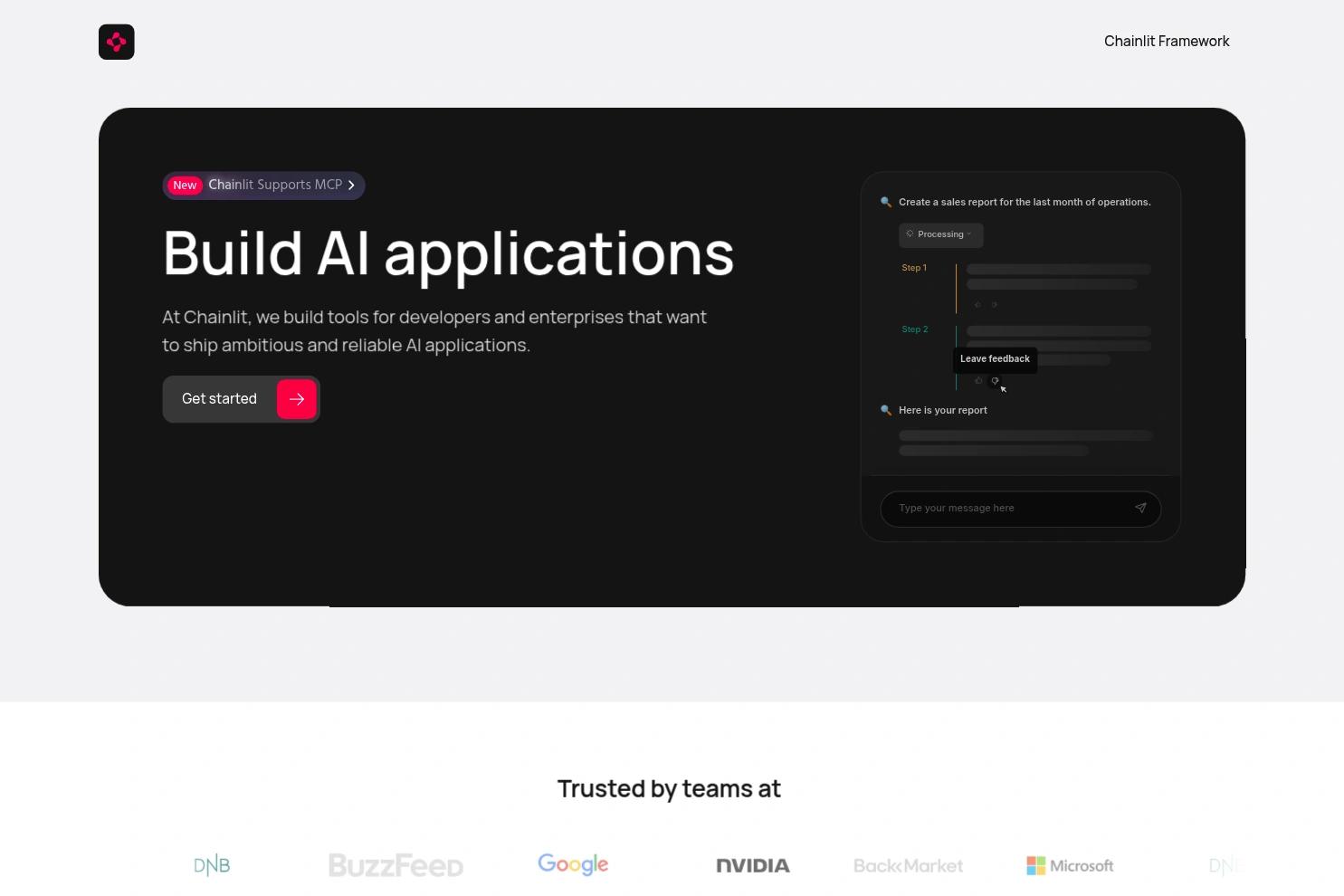Screen dimensions: 1344x896
Task: Expand the Processing dropdown in chat preview
Action: (x=940, y=234)
